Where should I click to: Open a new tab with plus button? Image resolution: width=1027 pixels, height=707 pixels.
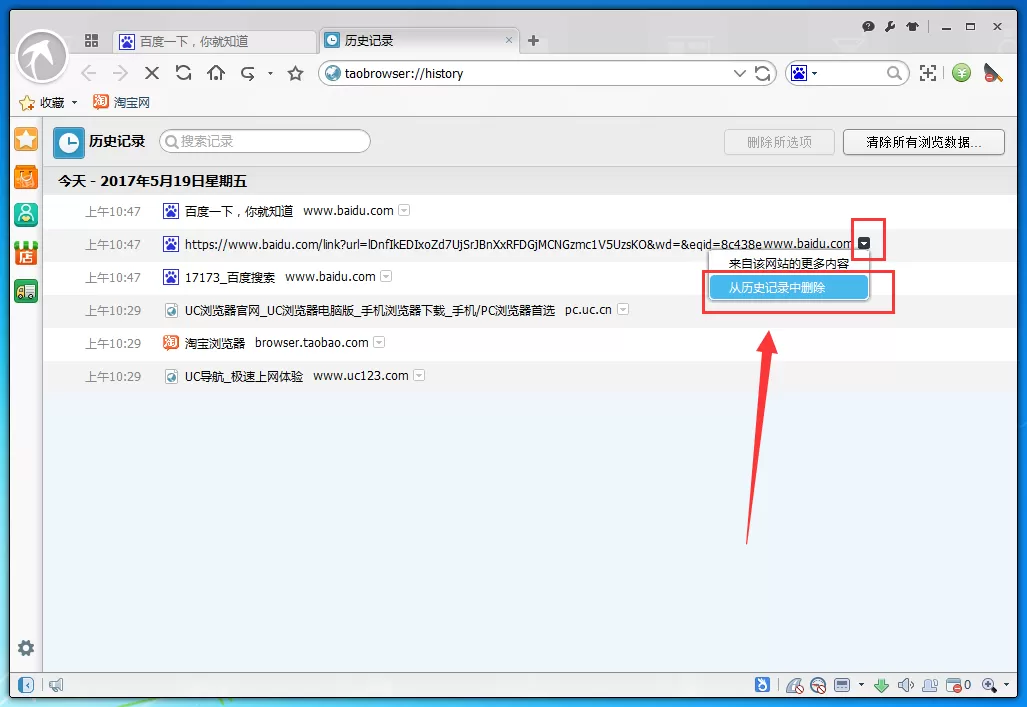click(533, 41)
